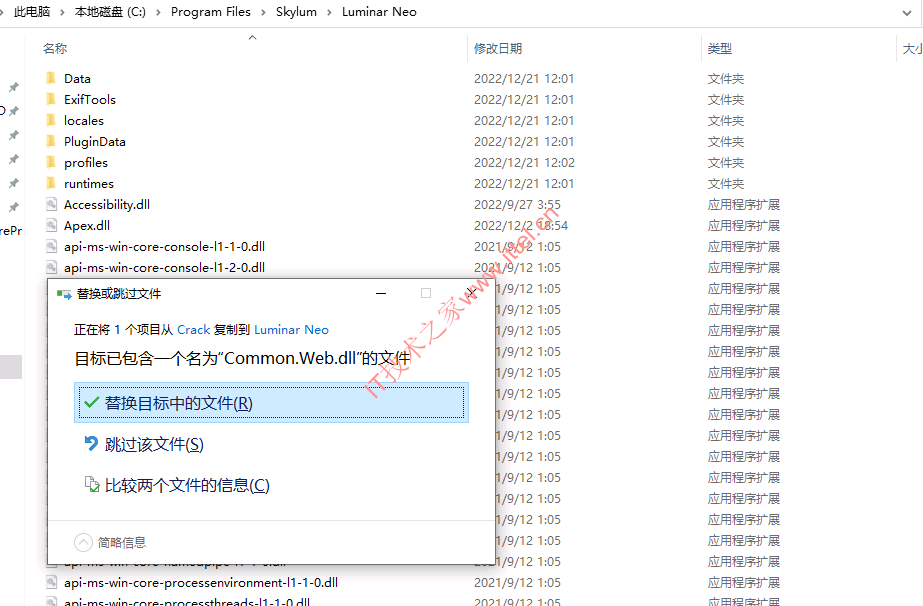
Task: Navigate to 此电脑 in address bar
Action: click(32, 12)
